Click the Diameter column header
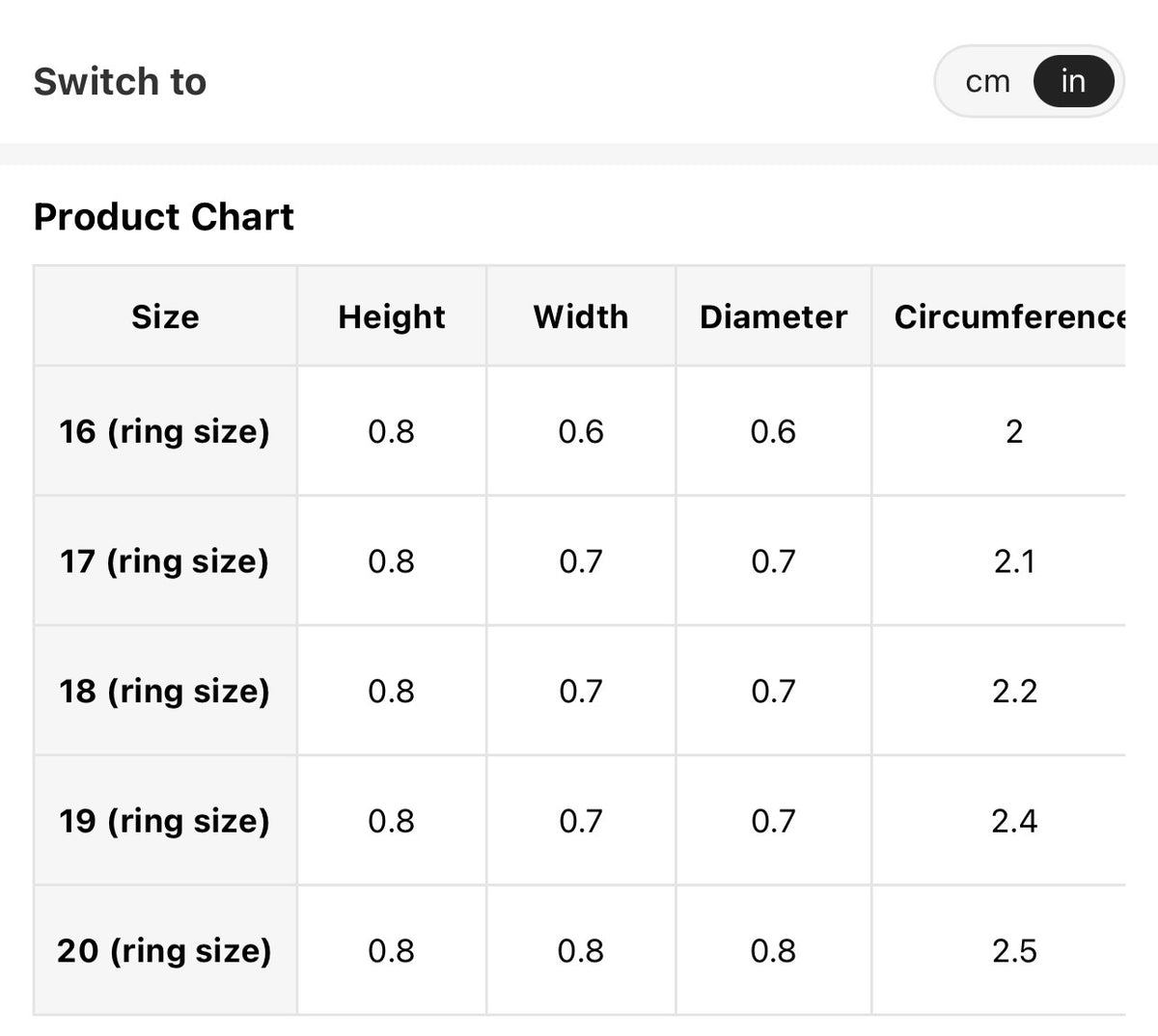The height and width of the screenshot is (1036, 1158). coord(774,316)
